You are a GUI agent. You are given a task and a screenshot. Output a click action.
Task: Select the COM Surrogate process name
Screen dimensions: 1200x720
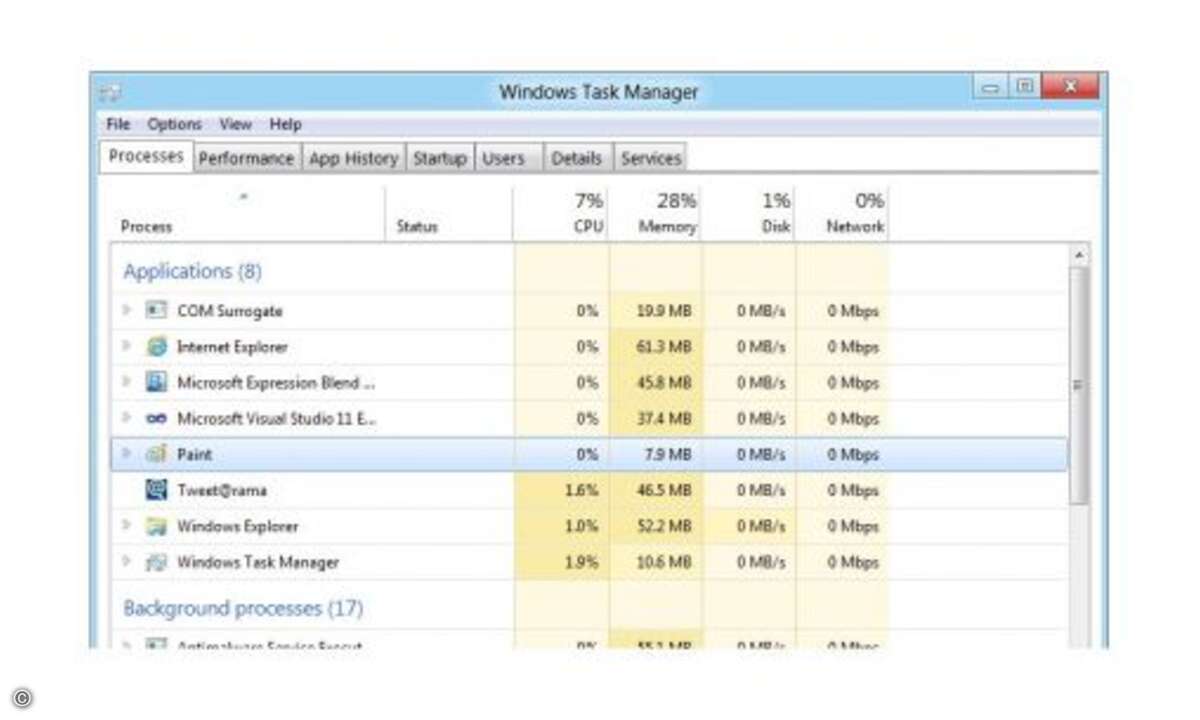pos(230,311)
